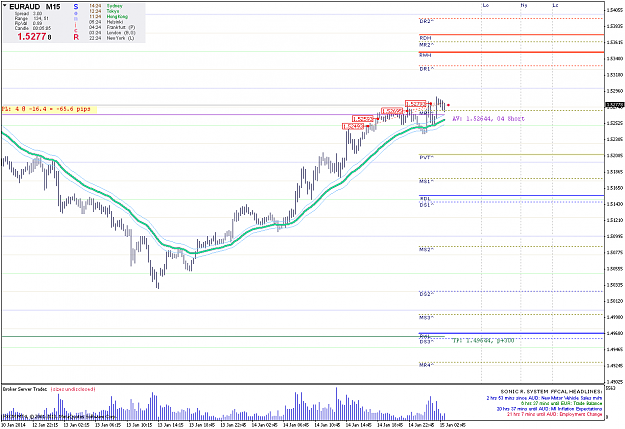This screenshot has width=625, height=429.
Task: Click the blue S logo letter
Action: coord(76,7)
